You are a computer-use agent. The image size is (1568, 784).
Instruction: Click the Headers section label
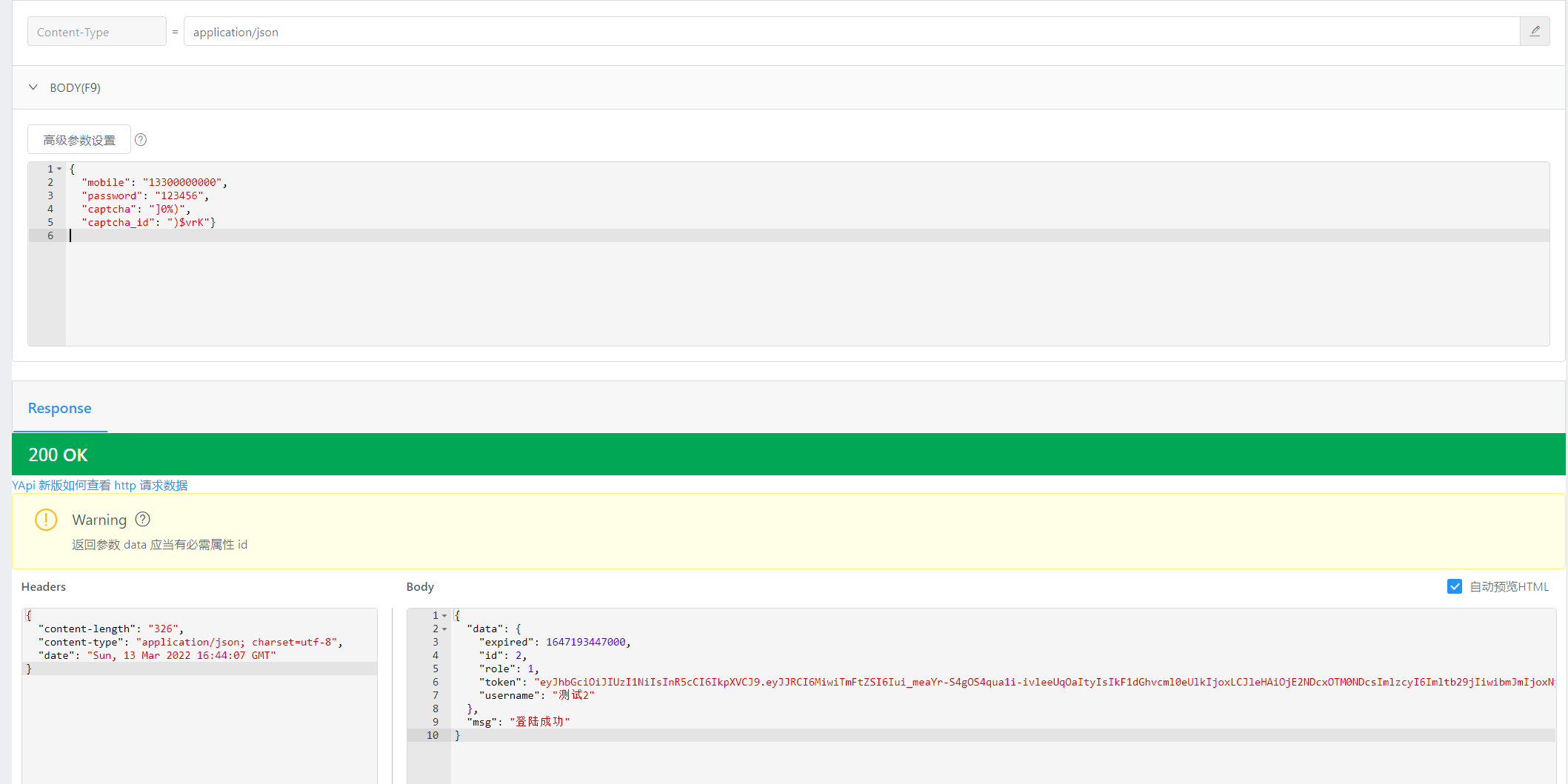point(44,586)
